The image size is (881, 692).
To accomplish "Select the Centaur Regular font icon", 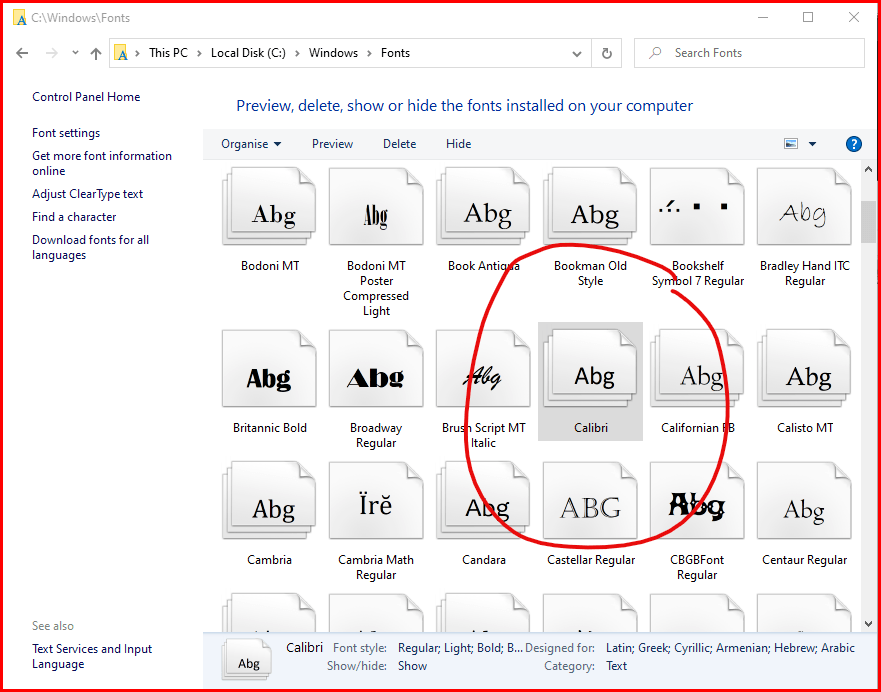I will tap(804, 500).
